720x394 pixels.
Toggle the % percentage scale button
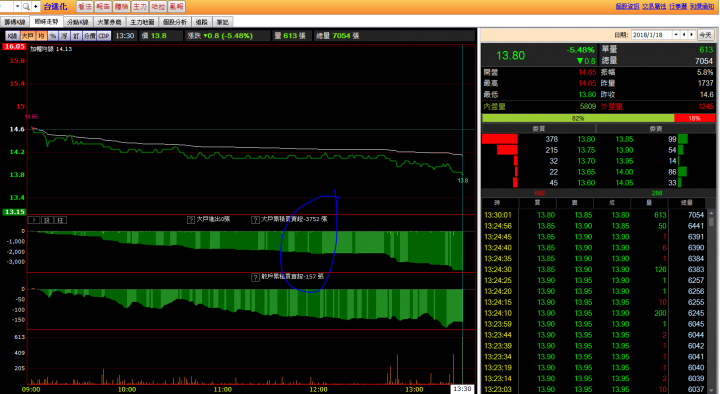[53, 36]
